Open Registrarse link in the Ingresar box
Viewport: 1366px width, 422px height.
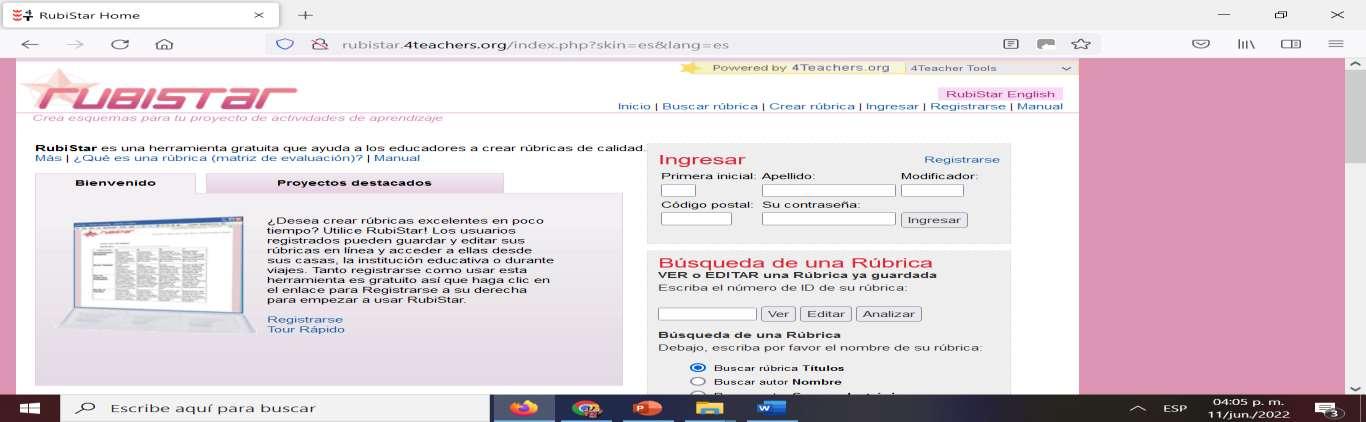pos(962,160)
